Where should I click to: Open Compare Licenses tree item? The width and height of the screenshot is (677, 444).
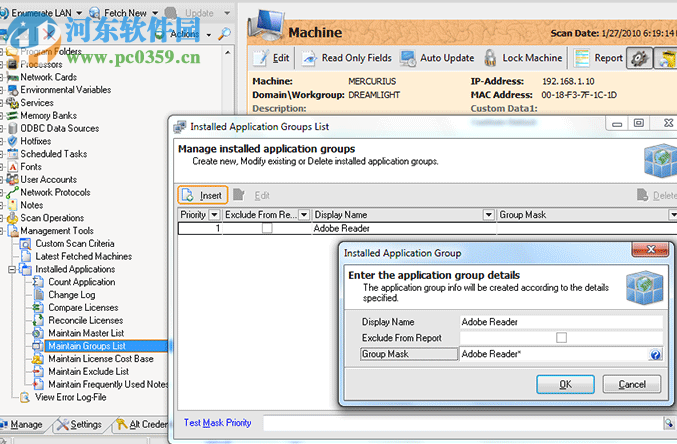(83, 308)
